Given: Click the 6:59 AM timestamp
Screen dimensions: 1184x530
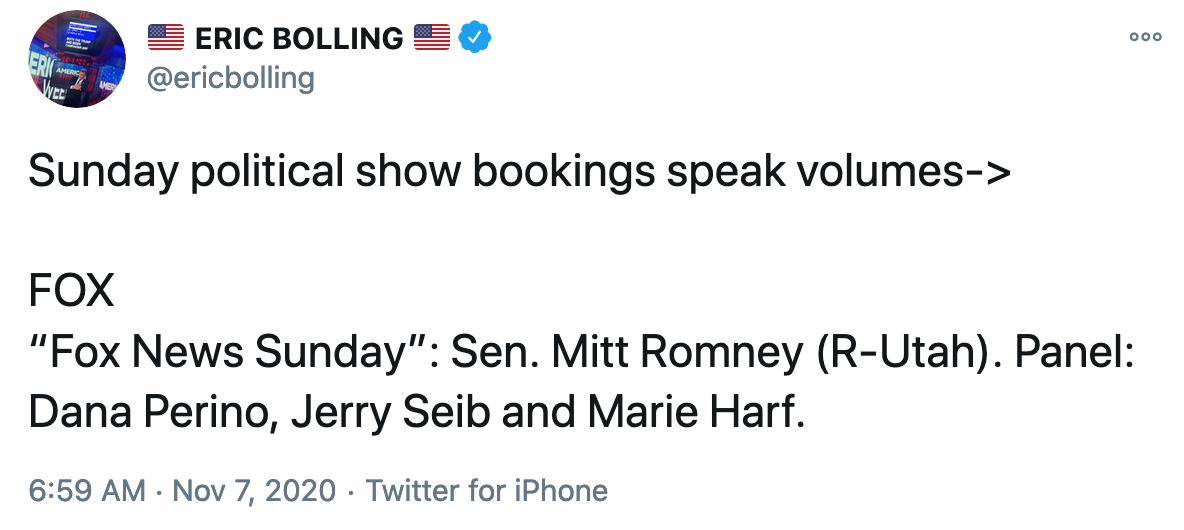Looking at the screenshot, I should 87,491.
